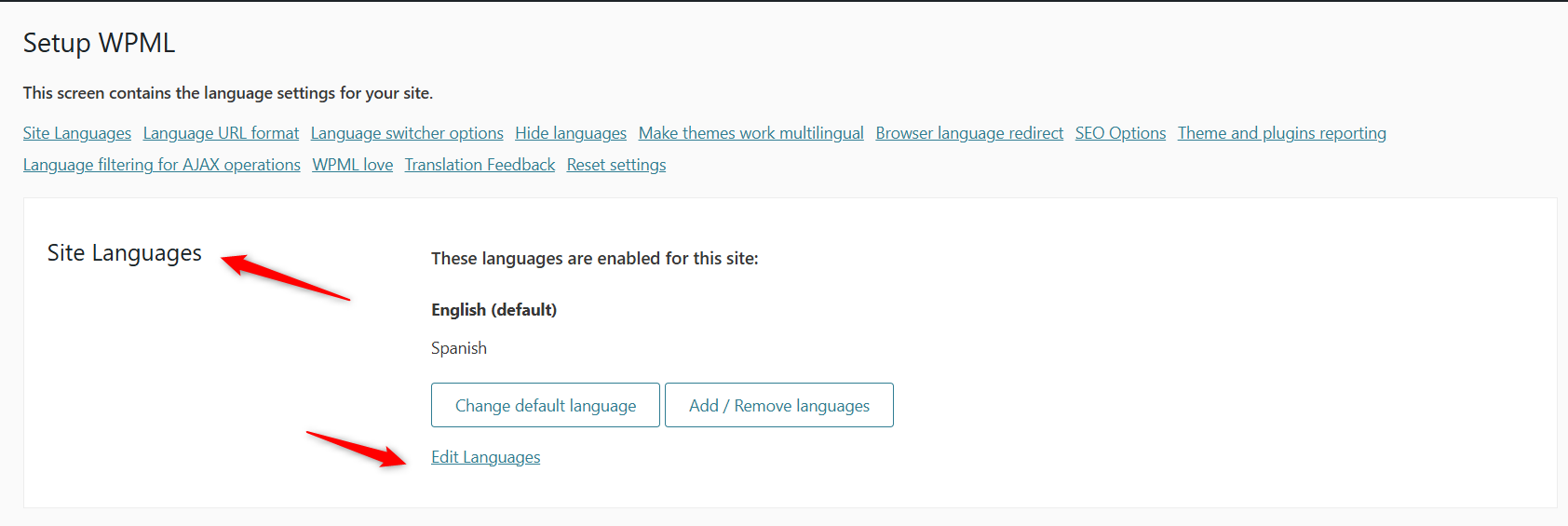
Task: Click the Setup WPML page title
Action: (100, 43)
